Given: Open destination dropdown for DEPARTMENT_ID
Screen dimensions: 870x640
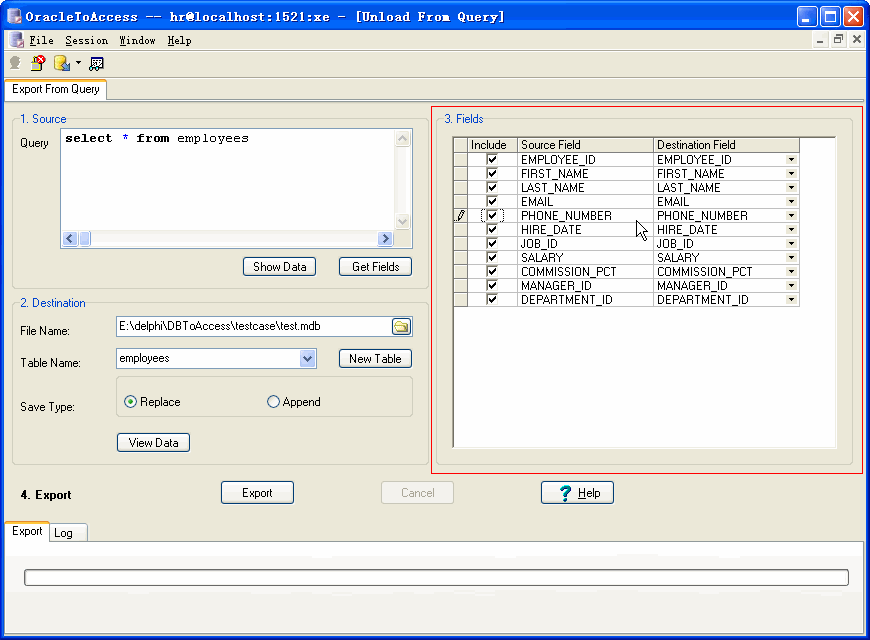Looking at the screenshot, I should [x=791, y=299].
